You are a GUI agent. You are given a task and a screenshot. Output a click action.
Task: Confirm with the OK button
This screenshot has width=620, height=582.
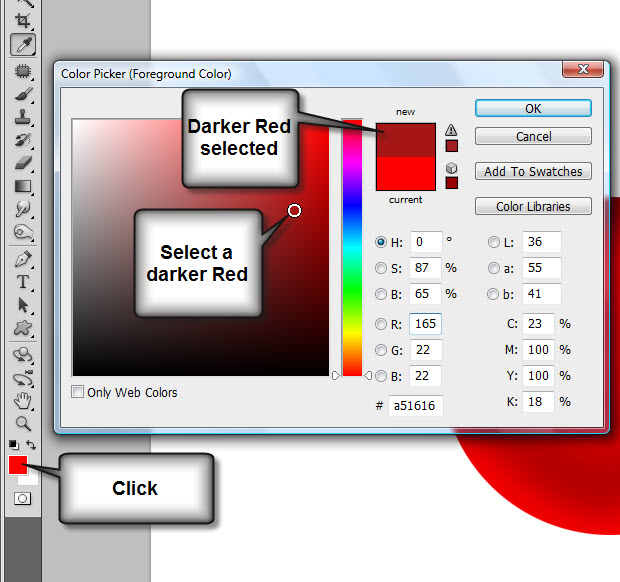pos(533,108)
